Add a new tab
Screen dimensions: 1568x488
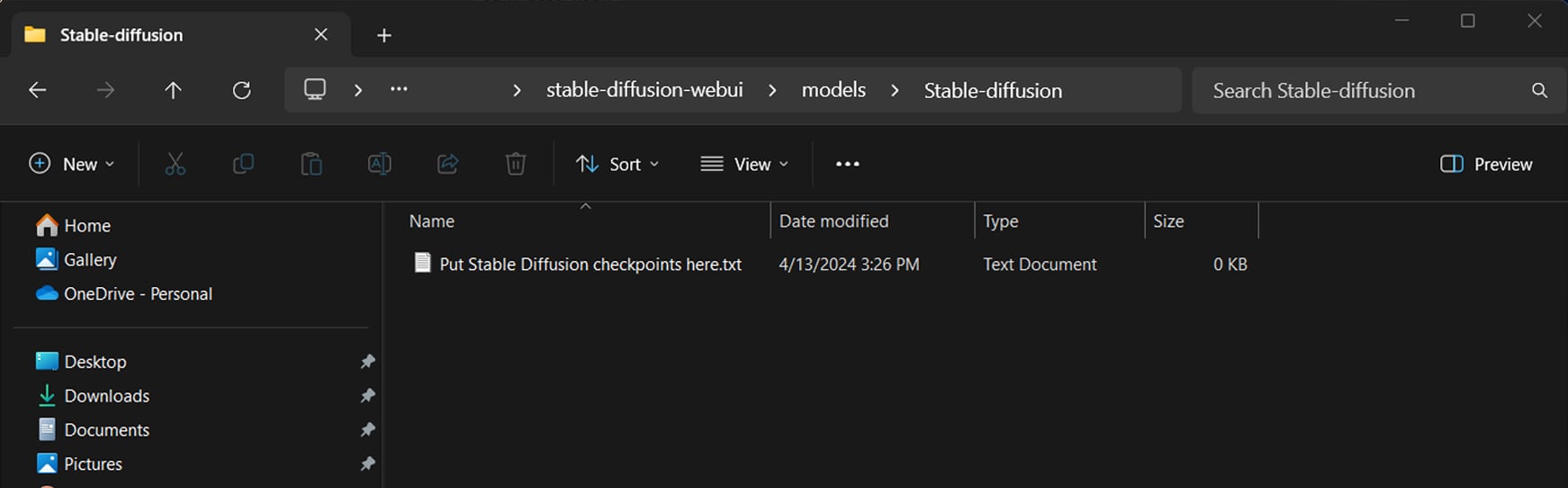click(x=384, y=35)
